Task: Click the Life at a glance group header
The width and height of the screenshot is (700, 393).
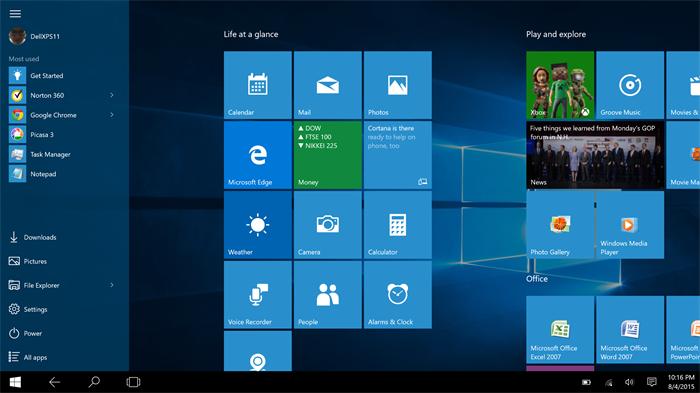Action: (251, 34)
